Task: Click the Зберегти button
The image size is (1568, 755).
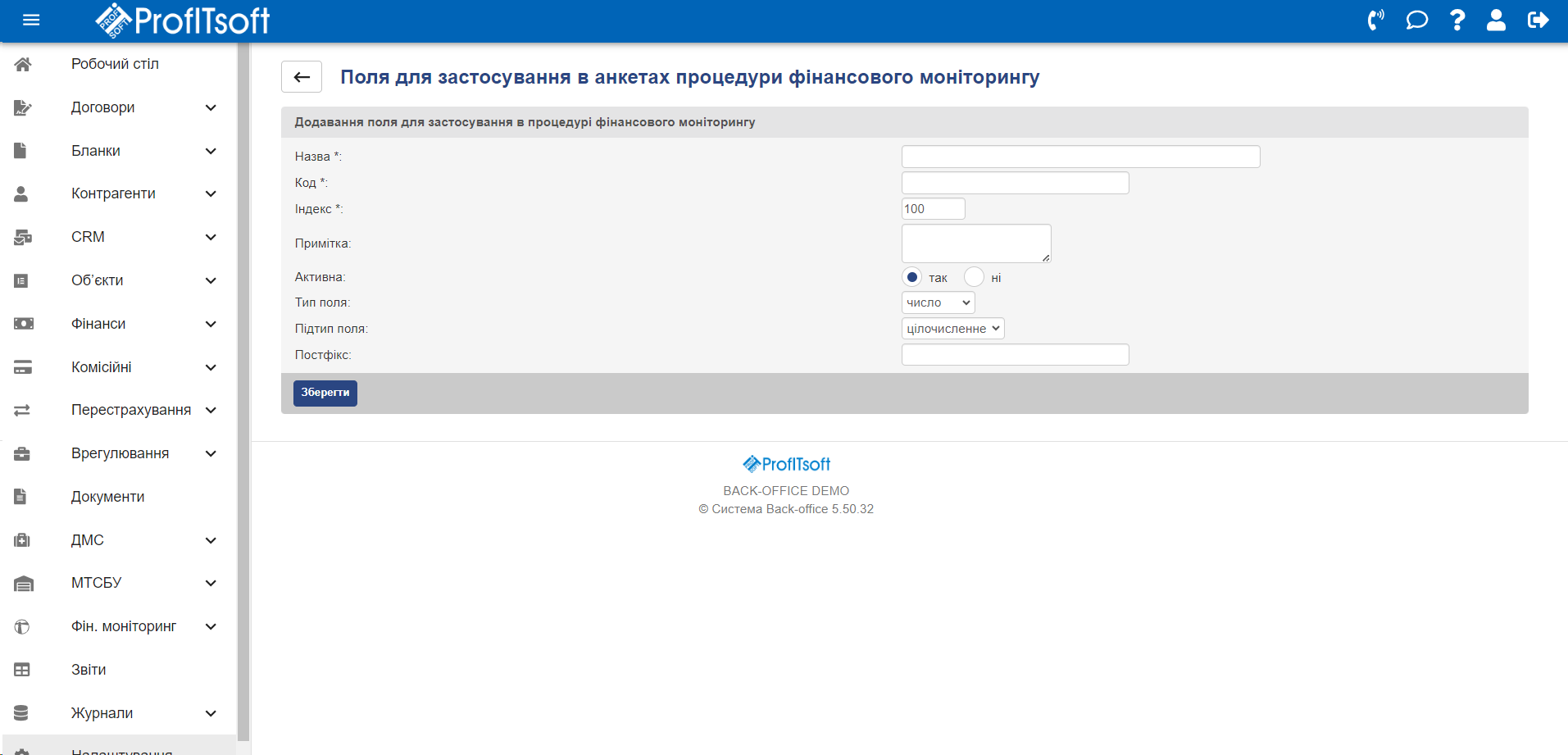Action: coord(325,393)
